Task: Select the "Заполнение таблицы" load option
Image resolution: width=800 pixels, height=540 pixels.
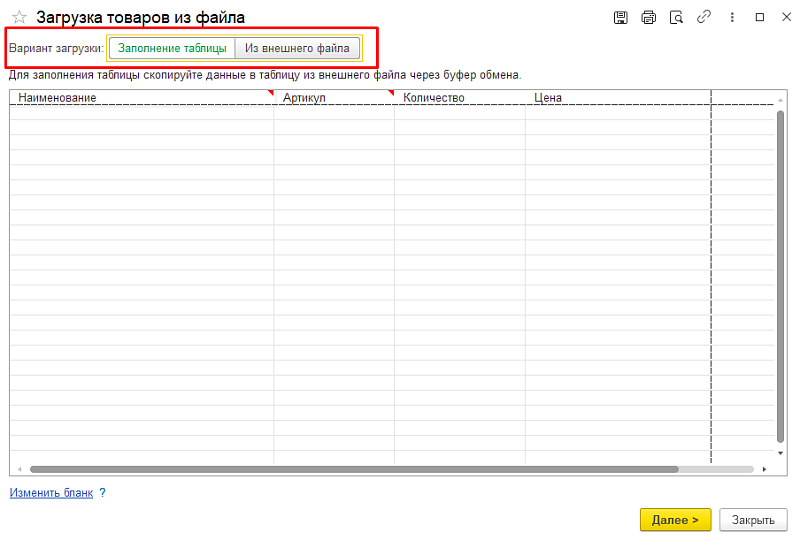Action: click(x=172, y=48)
